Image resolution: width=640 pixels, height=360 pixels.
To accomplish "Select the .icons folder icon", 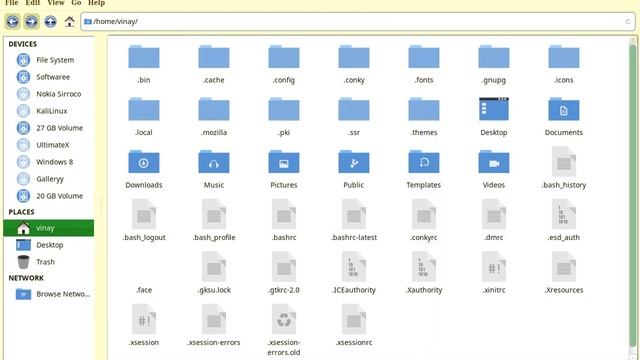I will [x=564, y=57].
